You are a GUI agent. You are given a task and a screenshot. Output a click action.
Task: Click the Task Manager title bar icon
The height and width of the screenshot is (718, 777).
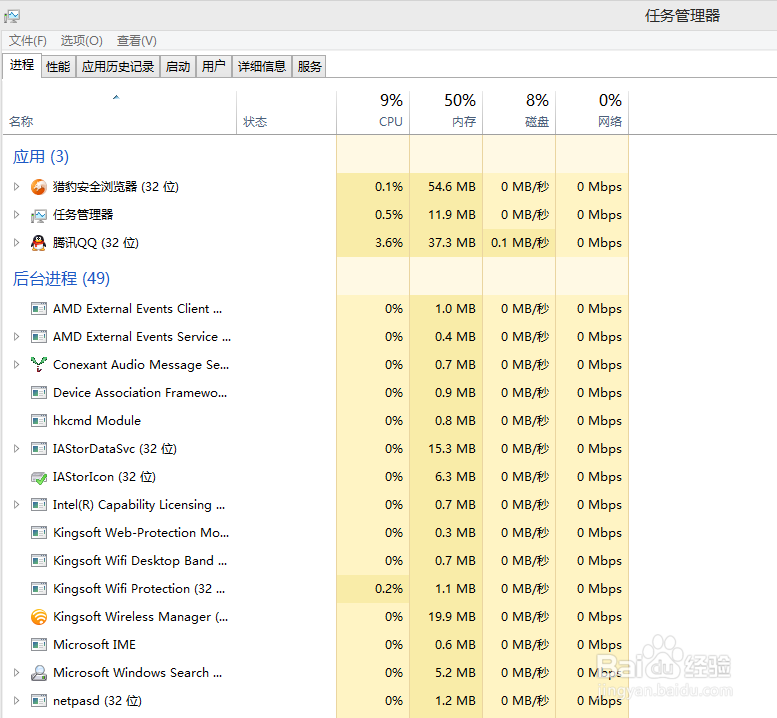(12, 16)
